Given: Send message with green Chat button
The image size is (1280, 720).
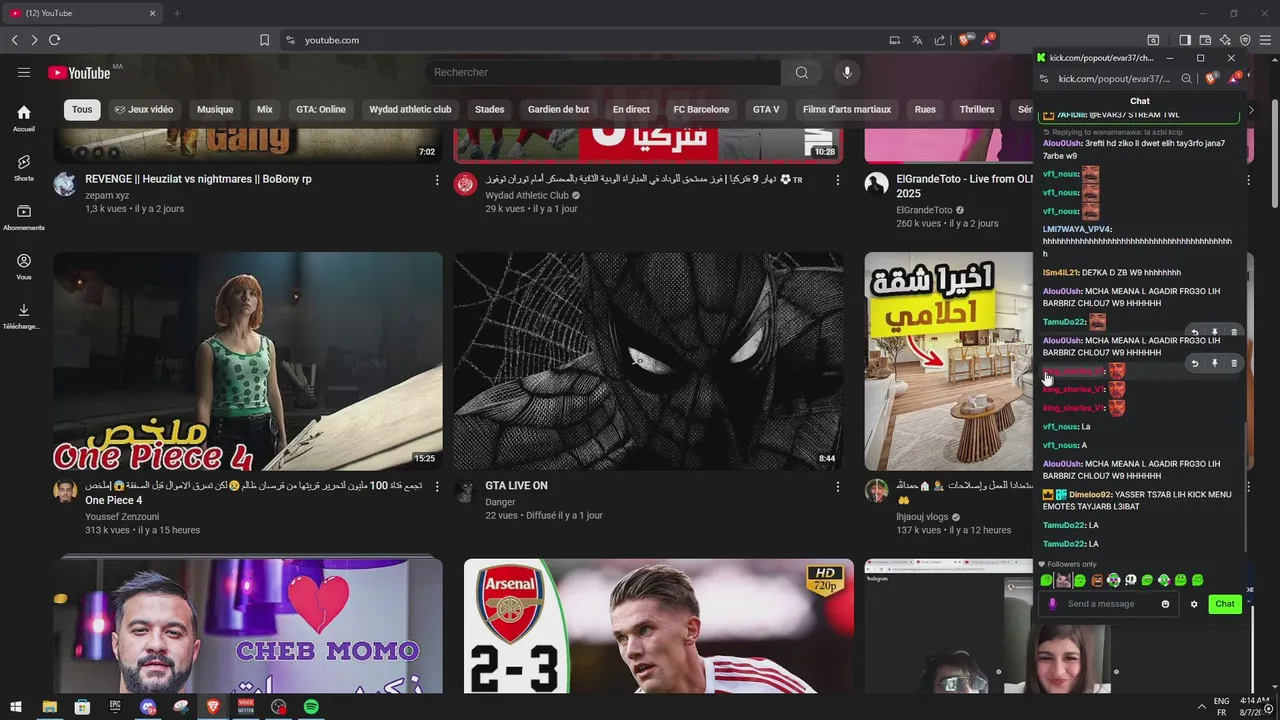Looking at the screenshot, I should [1225, 604].
